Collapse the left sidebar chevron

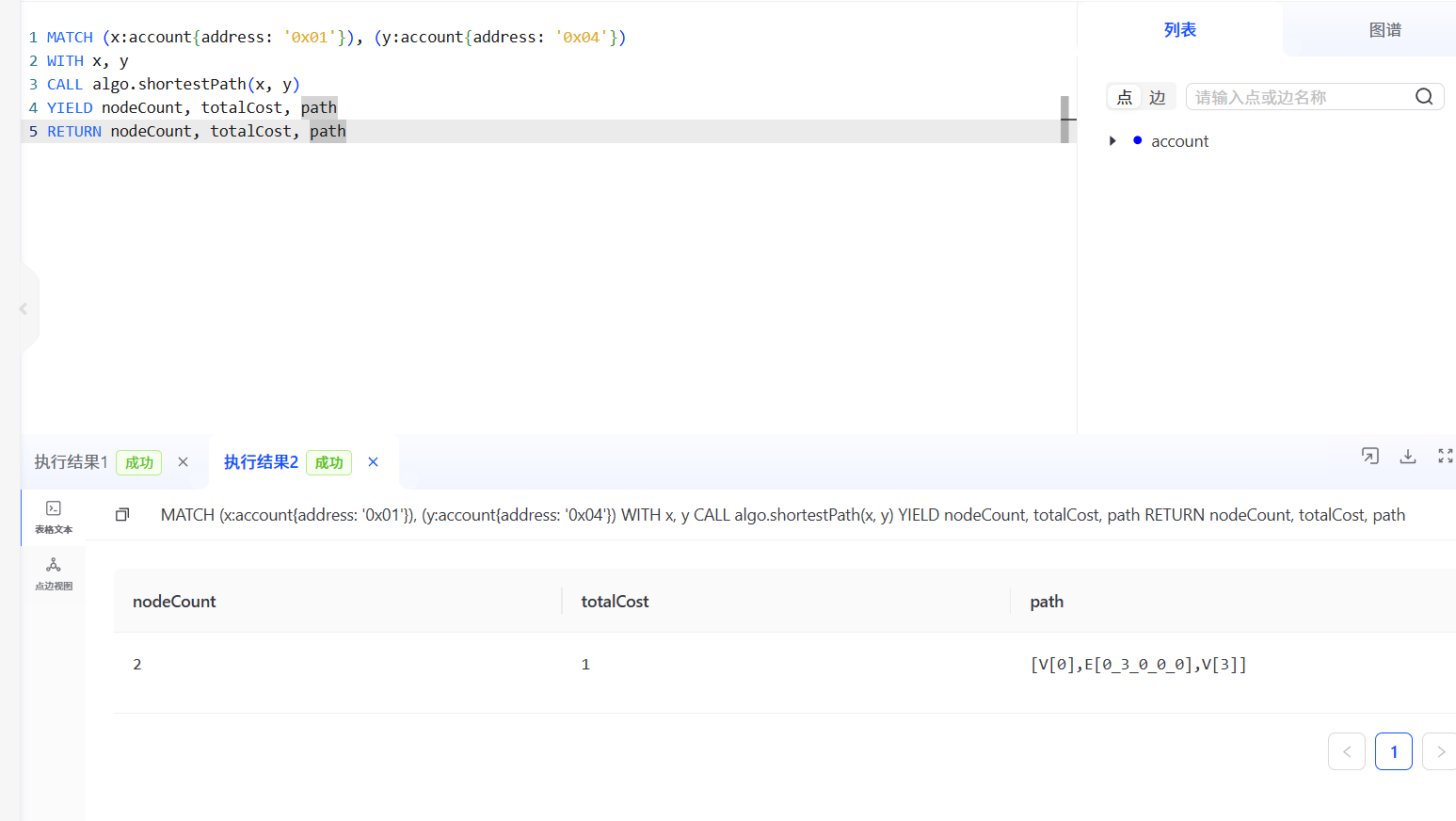pyautogui.click(x=24, y=309)
